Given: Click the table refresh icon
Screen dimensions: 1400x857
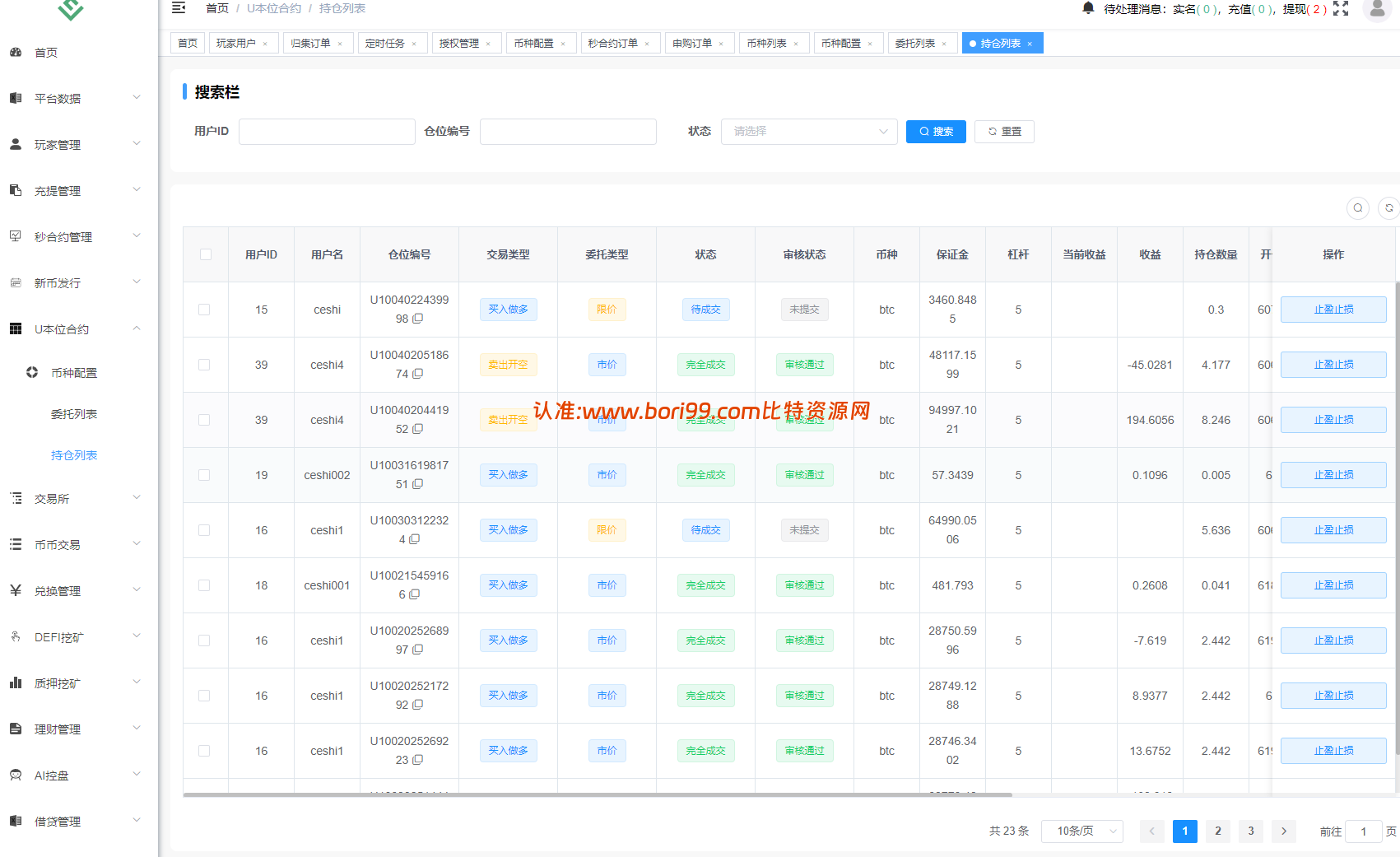Looking at the screenshot, I should tap(1389, 208).
